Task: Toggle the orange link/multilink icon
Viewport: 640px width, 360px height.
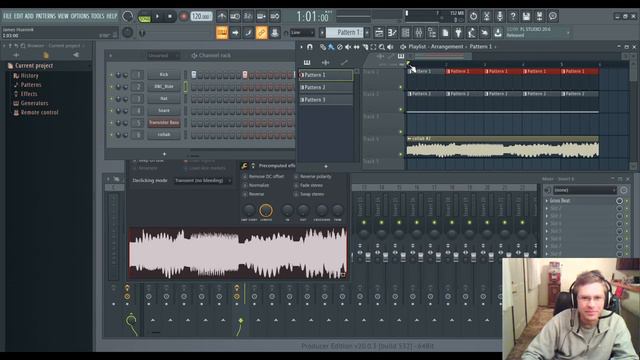Action: [262, 33]
